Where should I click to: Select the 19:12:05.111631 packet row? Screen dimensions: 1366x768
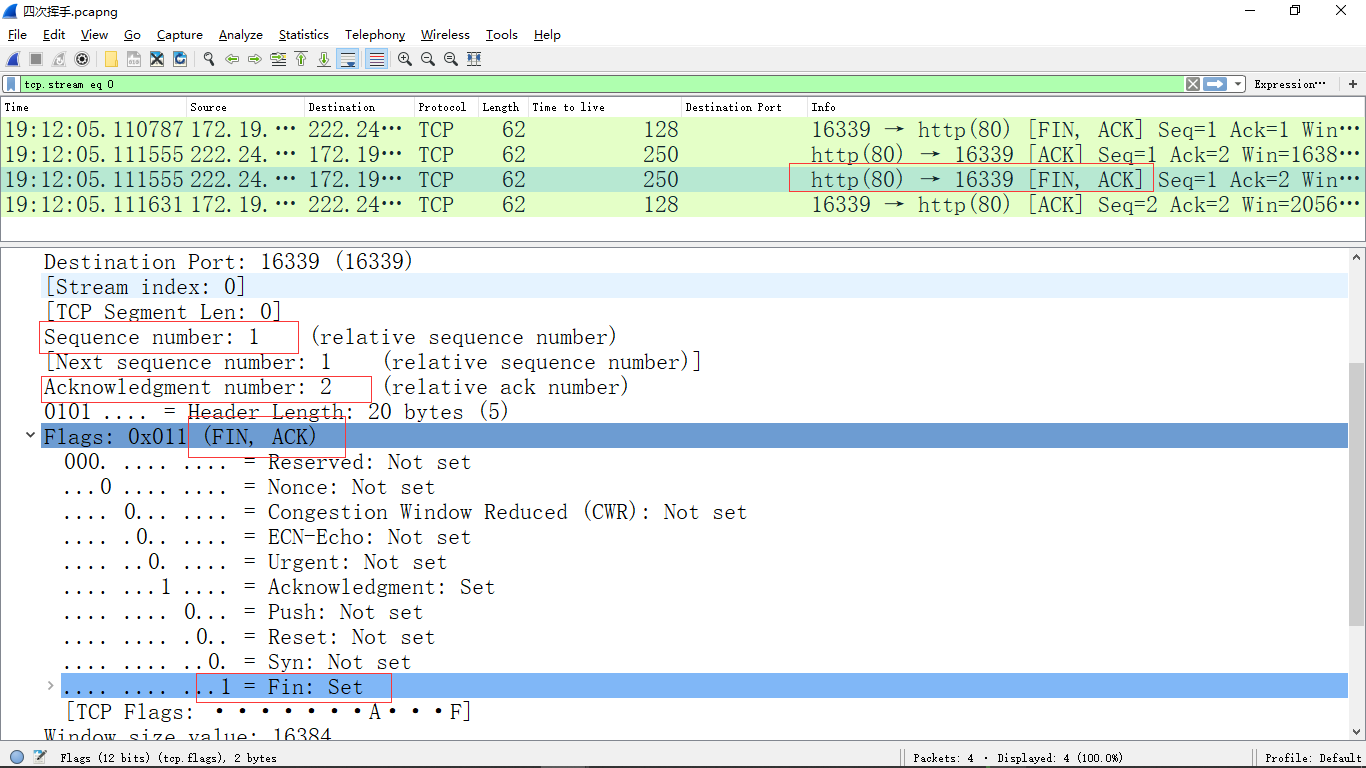[x=683, y=204]
